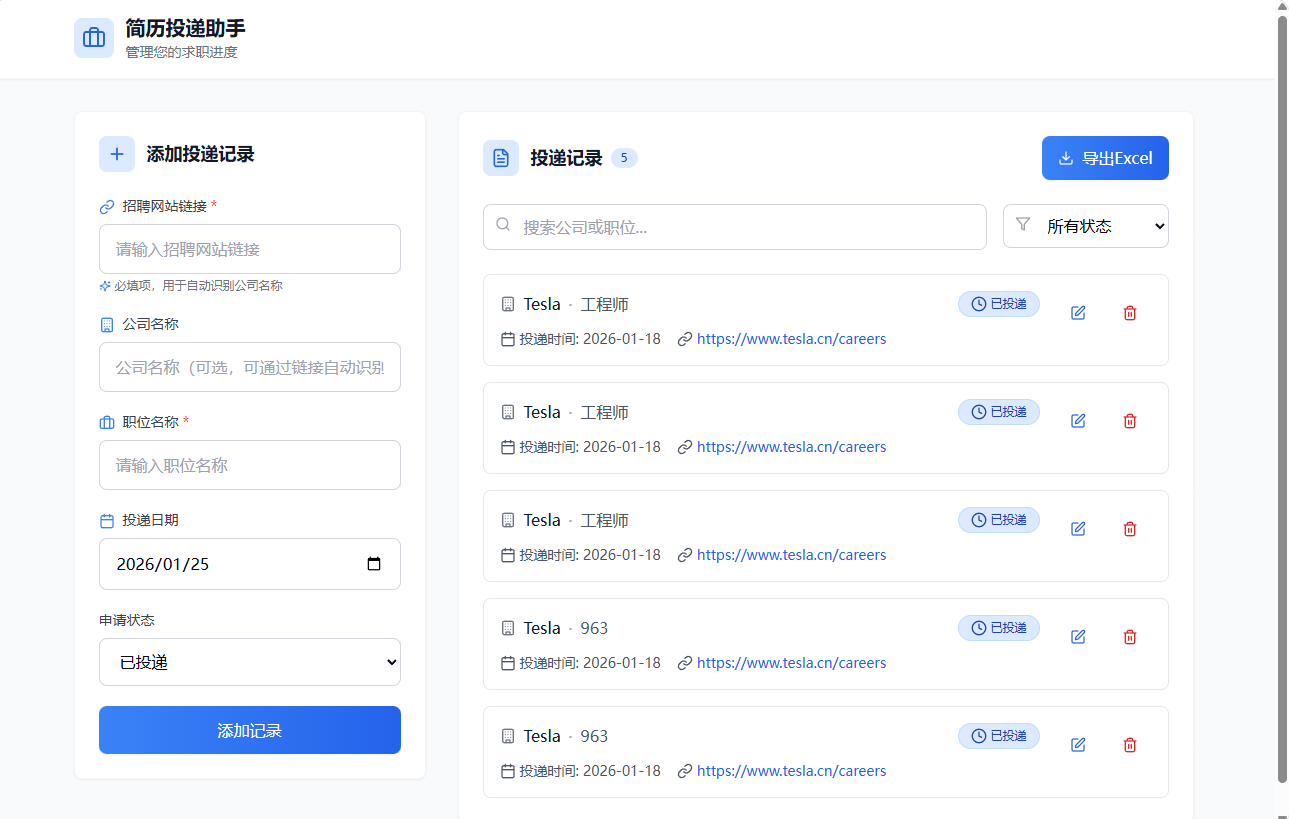Delete the second Tesla 工程师 record
The image size is (1289, 819).
tap(1130, 421)
